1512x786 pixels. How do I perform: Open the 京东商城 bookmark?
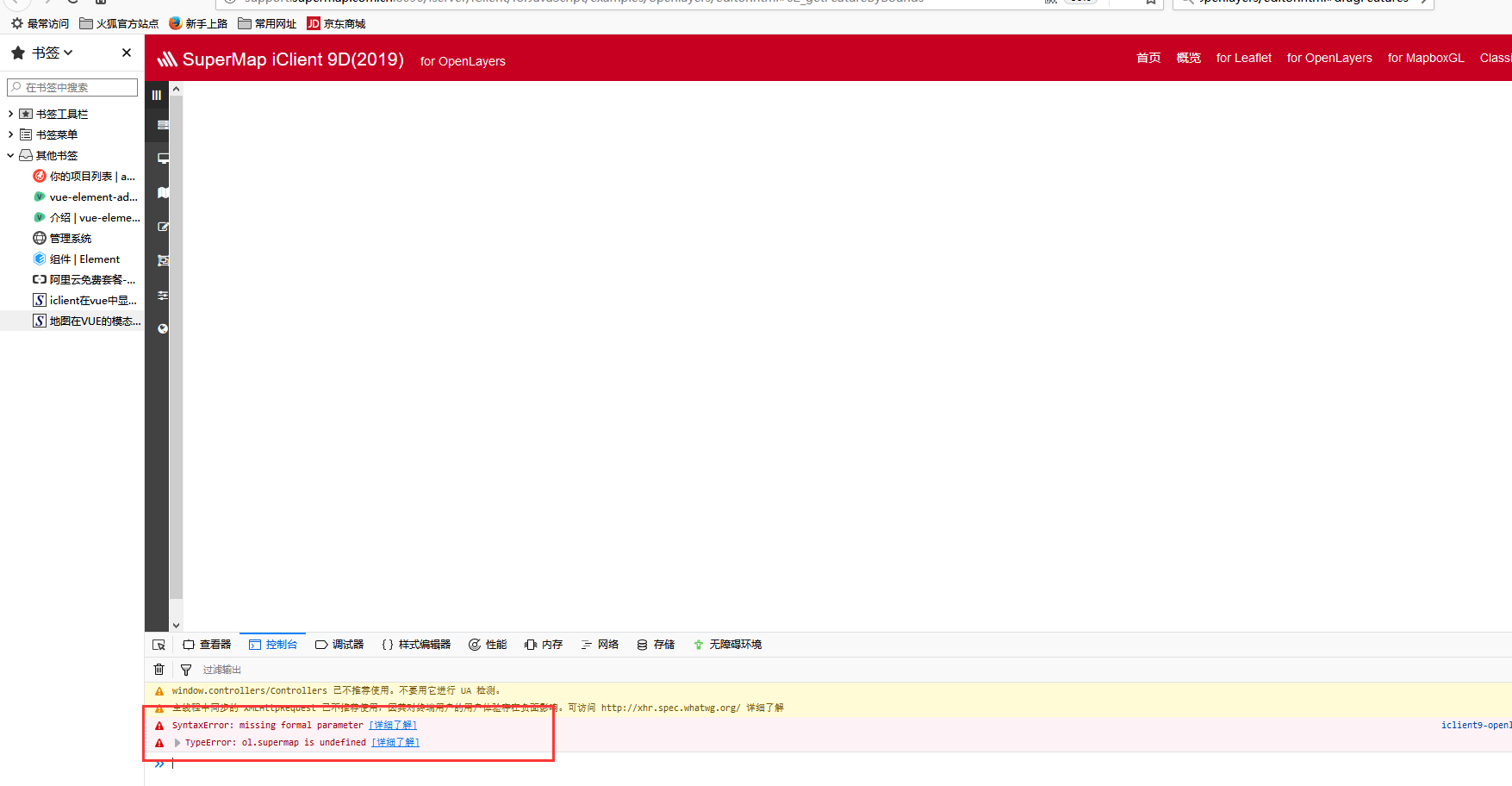tap(336, 23)
